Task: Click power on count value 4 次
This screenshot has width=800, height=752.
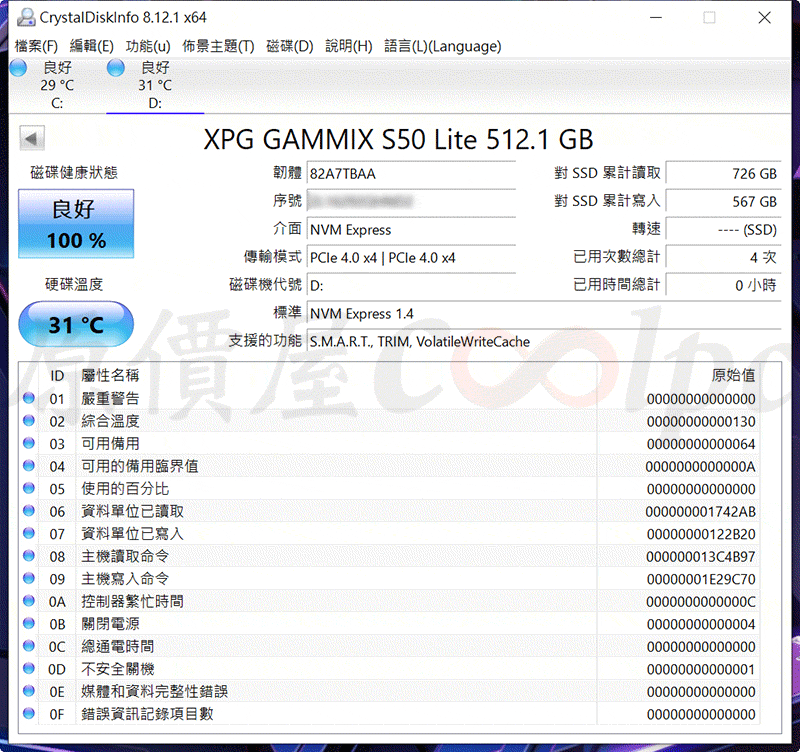Action: tap(723, 258)
